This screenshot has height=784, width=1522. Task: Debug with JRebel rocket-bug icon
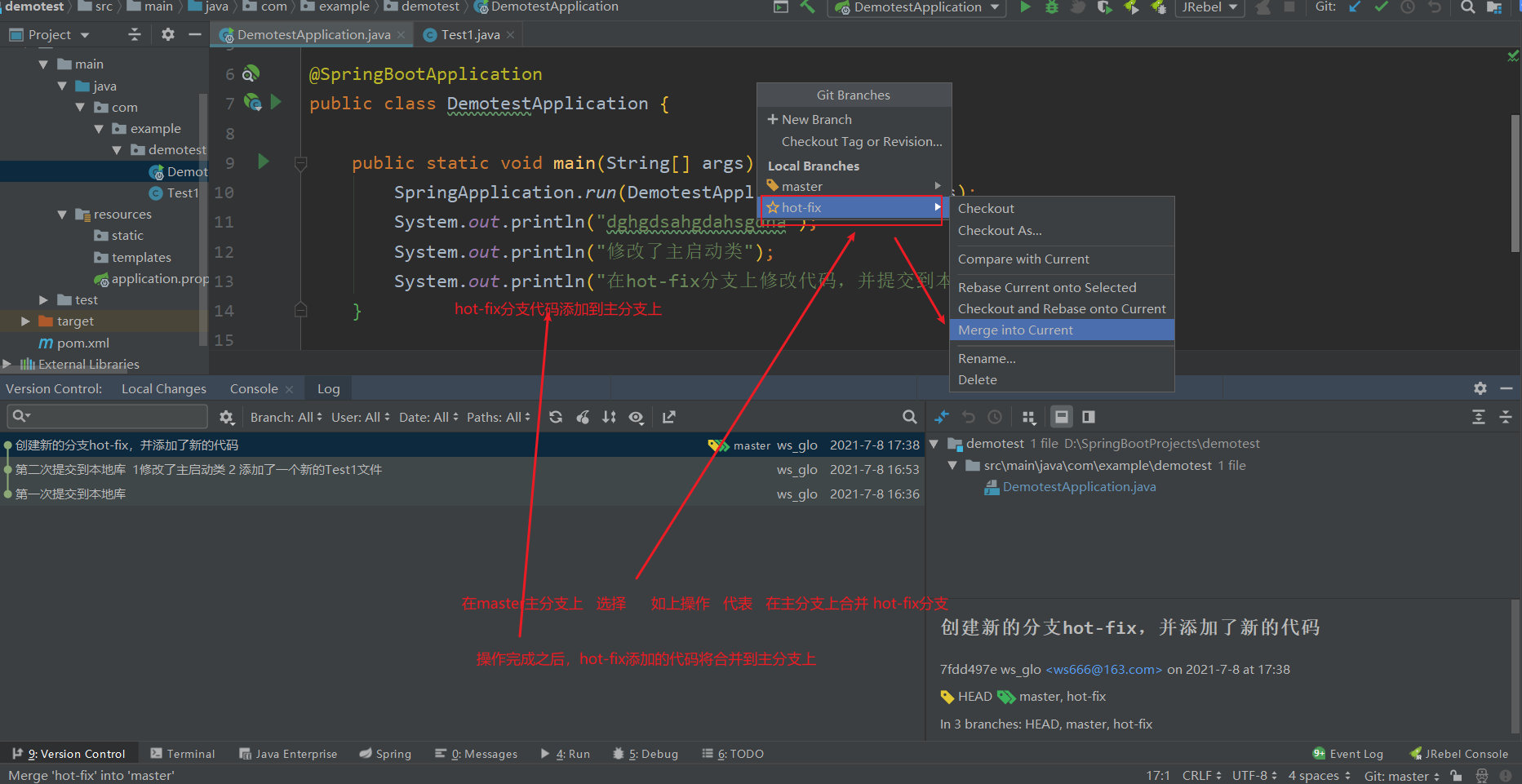(x=1158, y=7)
